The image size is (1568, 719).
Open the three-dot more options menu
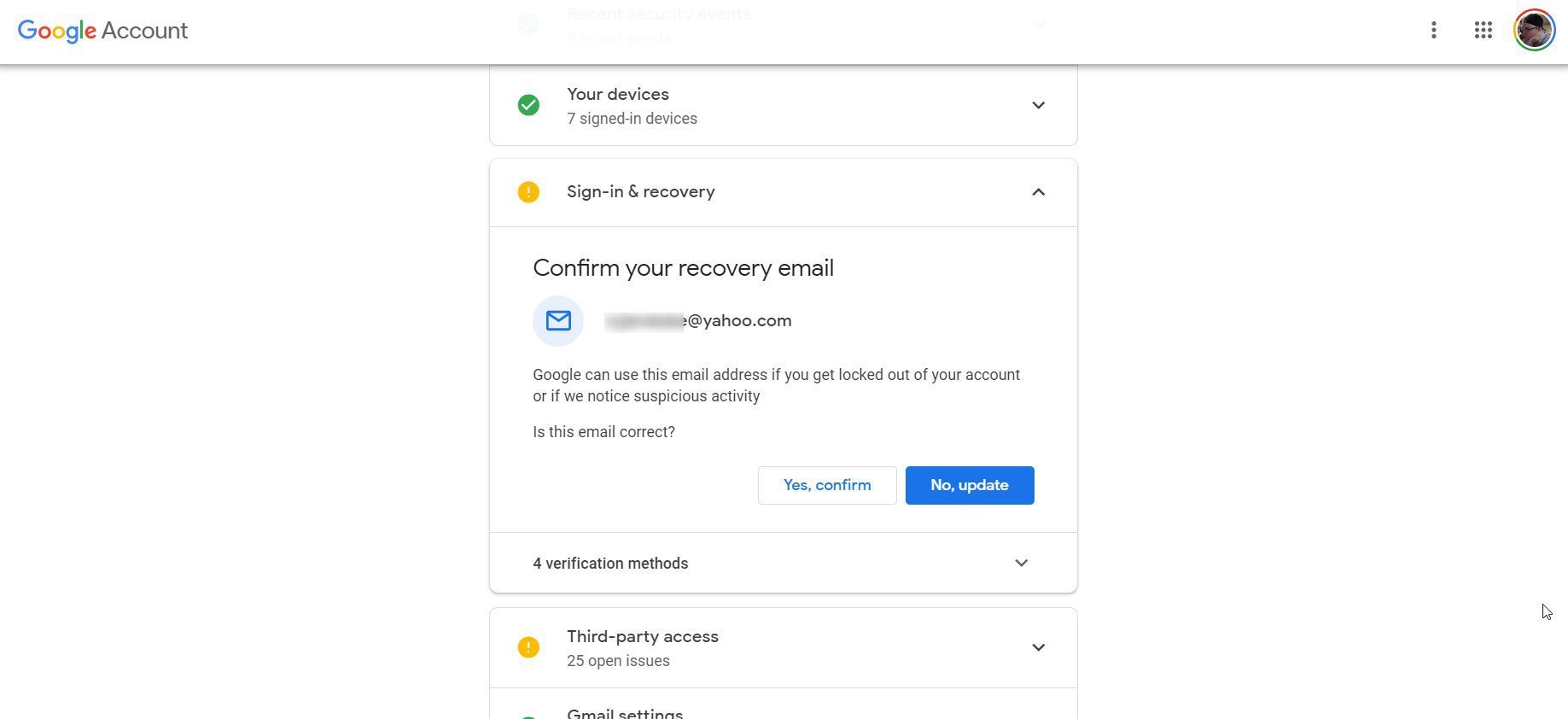[1434, 31]
